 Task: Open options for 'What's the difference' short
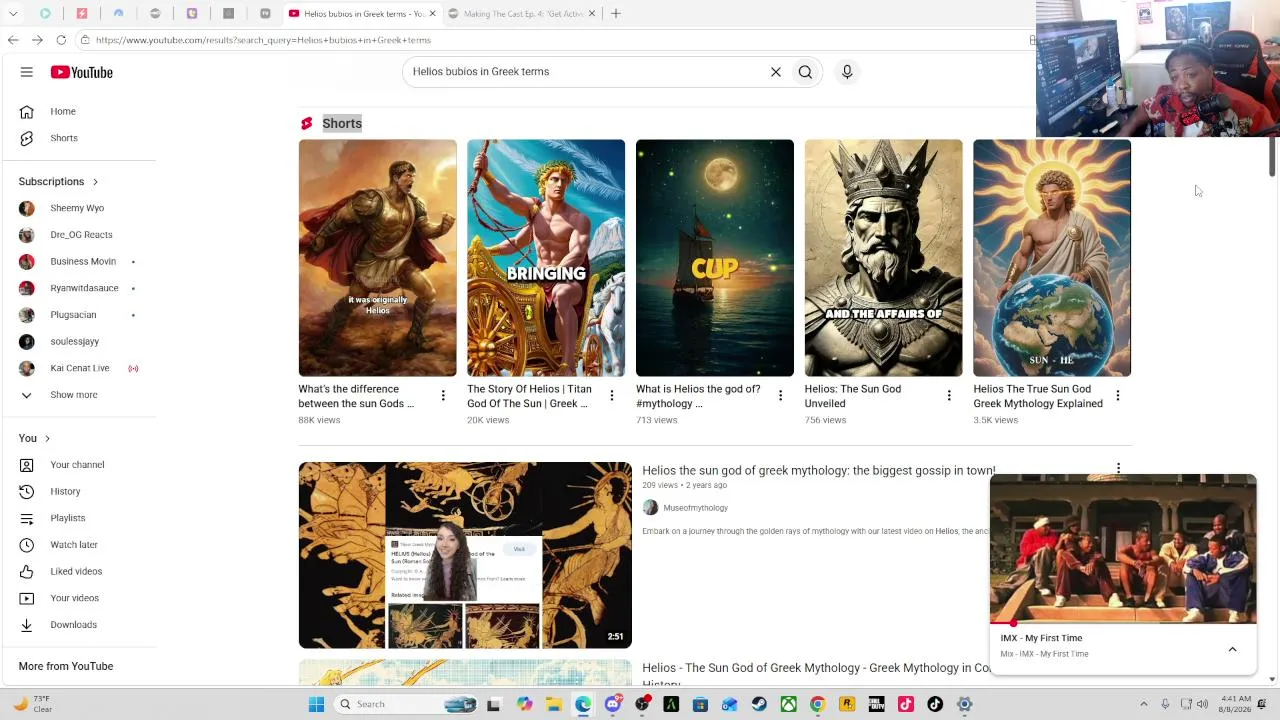443,396
